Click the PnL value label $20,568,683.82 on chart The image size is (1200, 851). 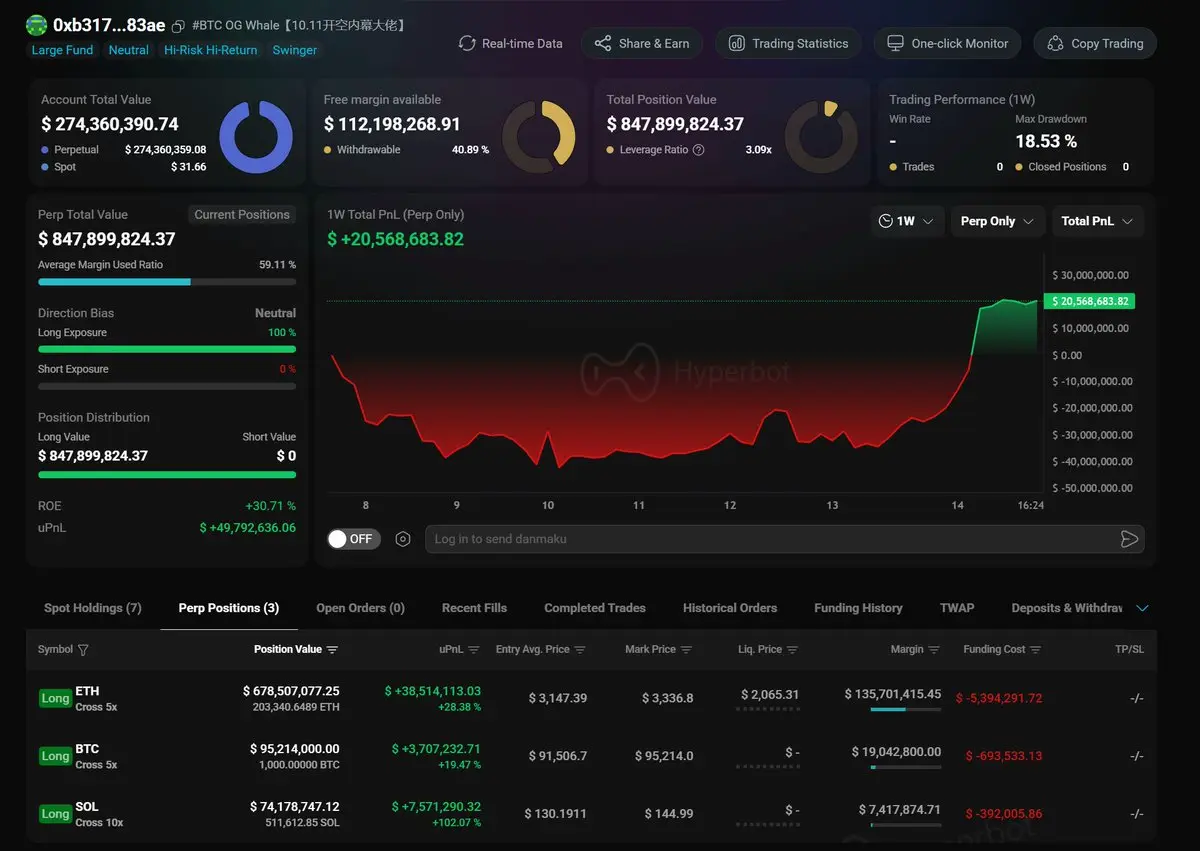coord(1089,301)
